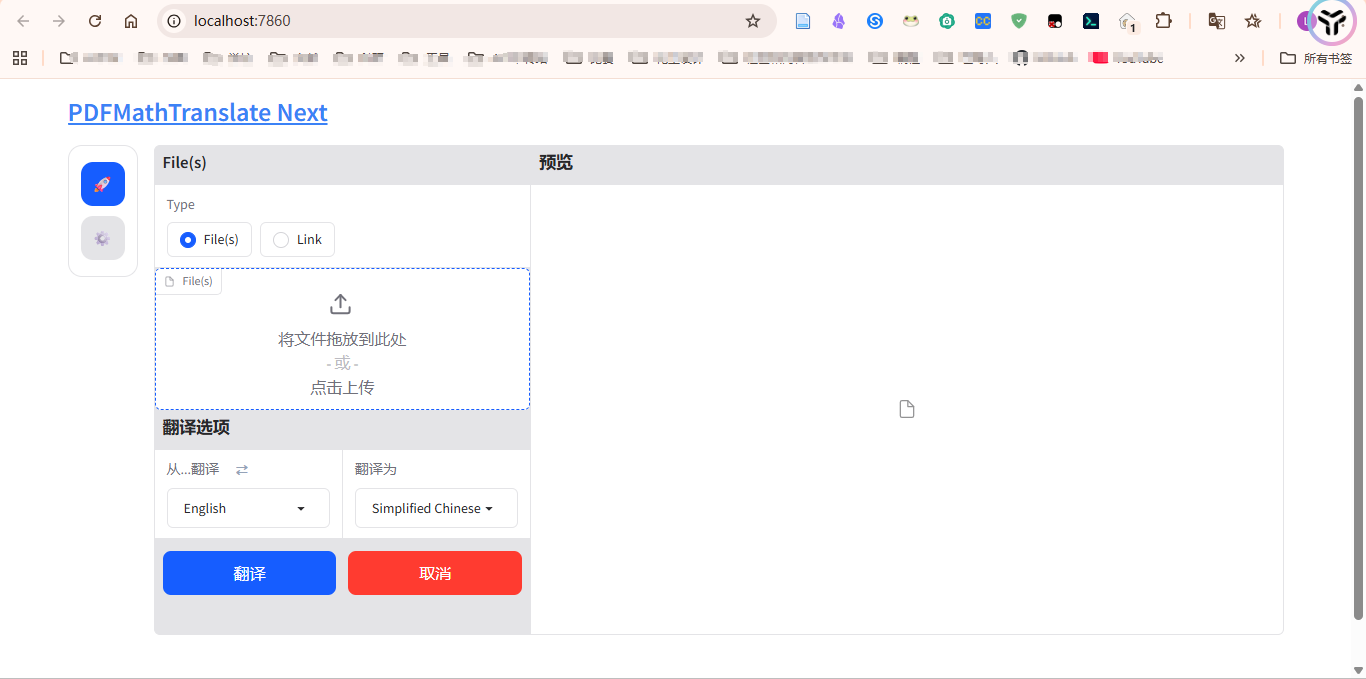Click the small File(s) label tag
This screenshot has width=1366, height=679.
189,282
